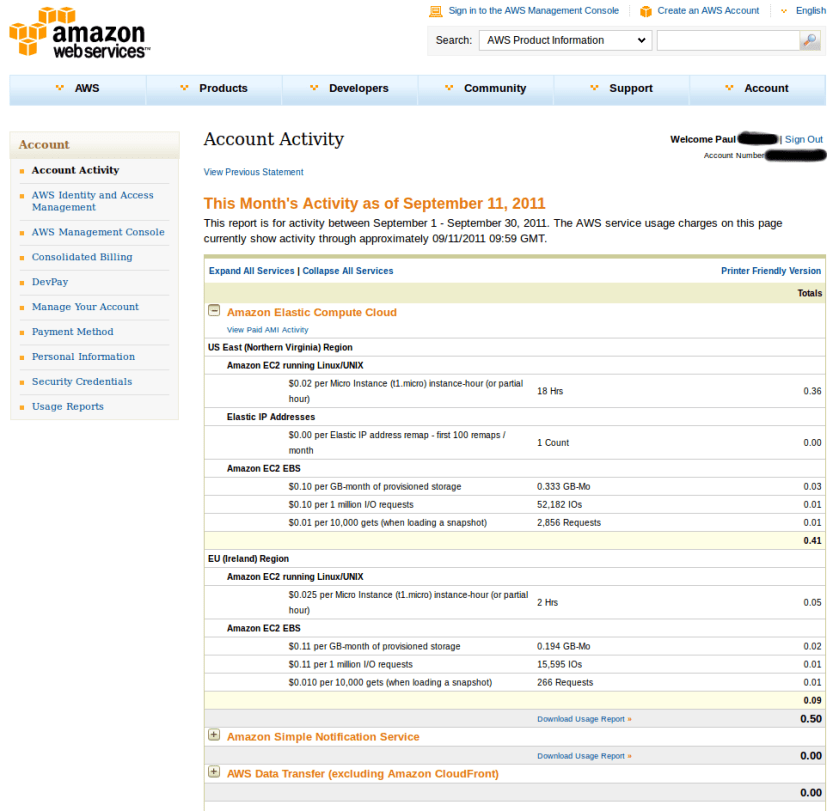This screenshot has width=839, height=811.
Task: Expand the Amazon Simple Notification Service section
Action: click(214, 735)
